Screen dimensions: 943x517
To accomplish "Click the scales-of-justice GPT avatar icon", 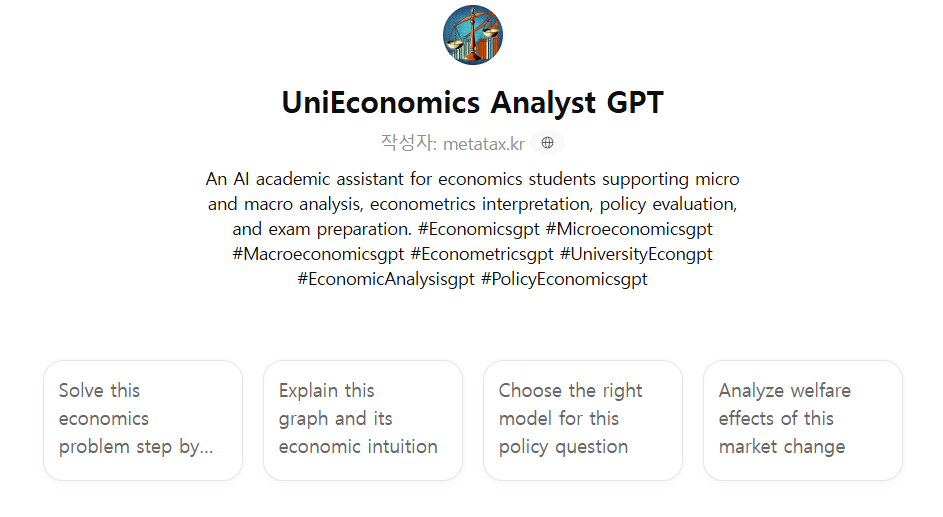I will (472, 35).
